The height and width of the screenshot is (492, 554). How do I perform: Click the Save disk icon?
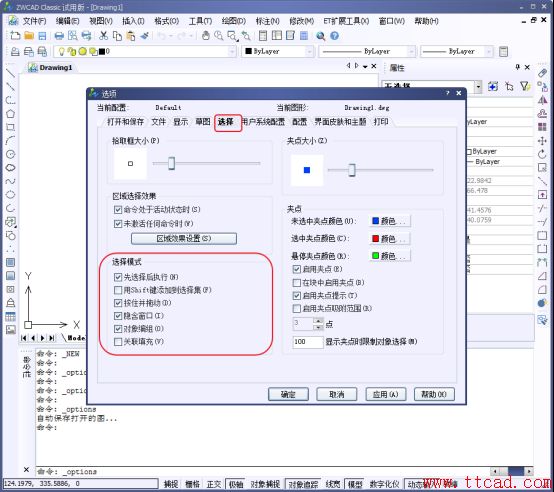click(x=42, y=36)
